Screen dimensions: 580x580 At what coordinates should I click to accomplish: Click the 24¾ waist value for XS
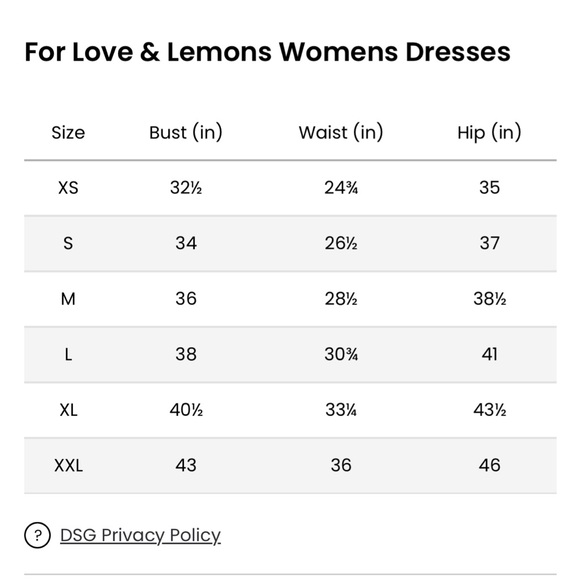click(341, 188)
